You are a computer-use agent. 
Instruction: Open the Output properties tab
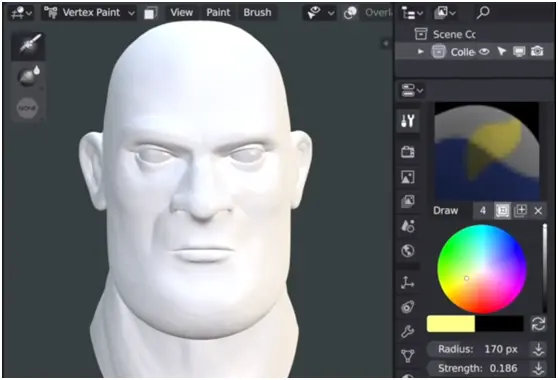click(x=408, y=177)
